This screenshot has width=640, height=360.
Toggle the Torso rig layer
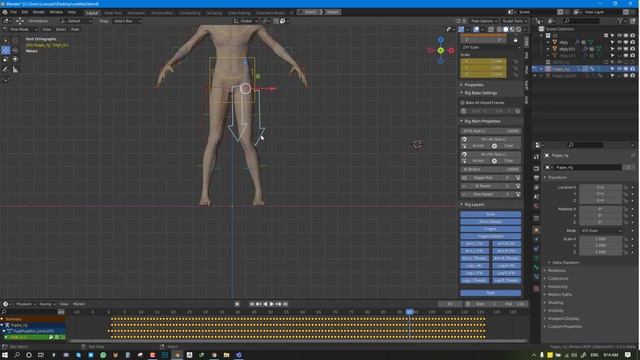pyautogui.click(x=491, y=214)
